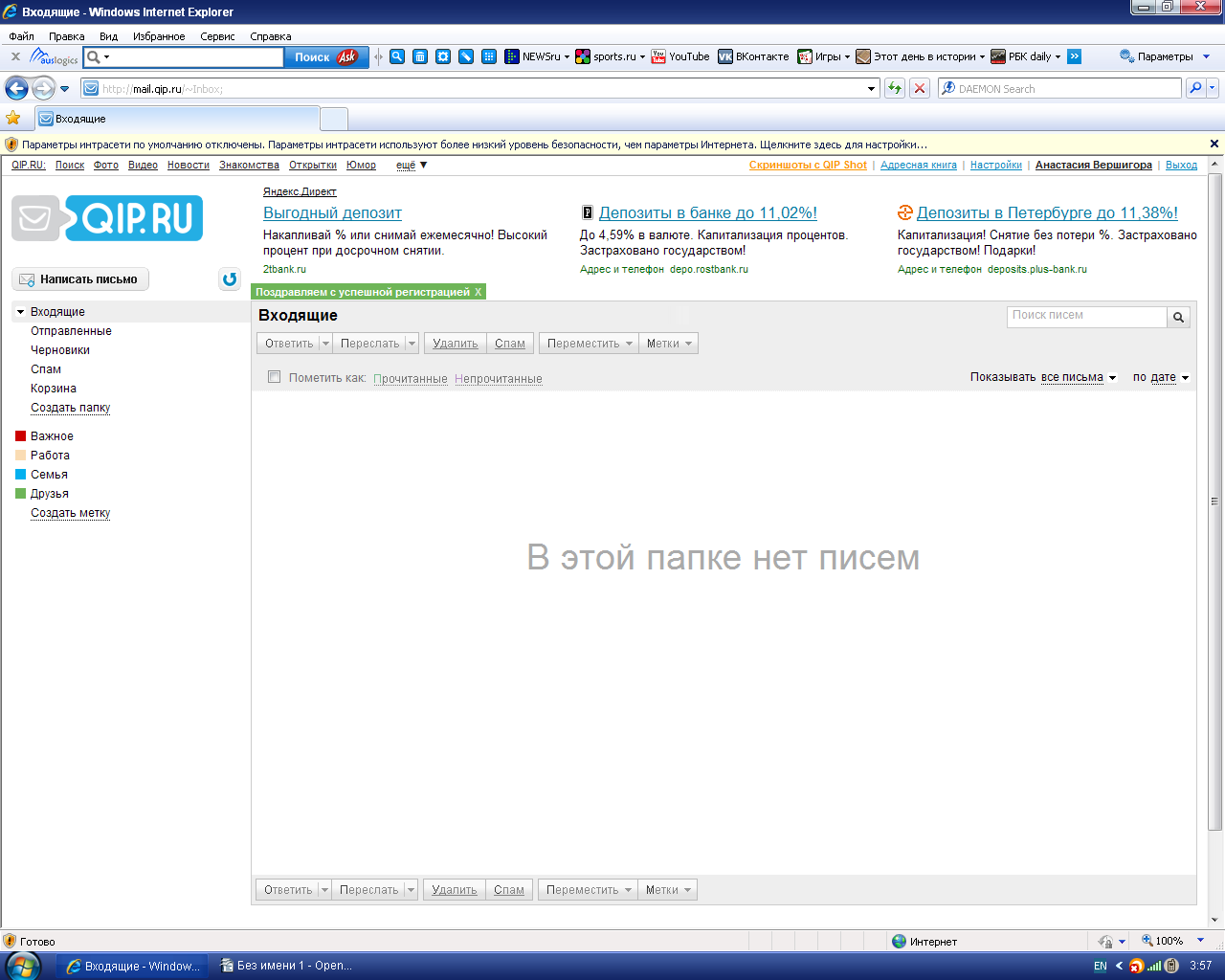The width and height of the screenshot is (1225, 980).
Task: Click the Создать папку link
Action: 70,408
